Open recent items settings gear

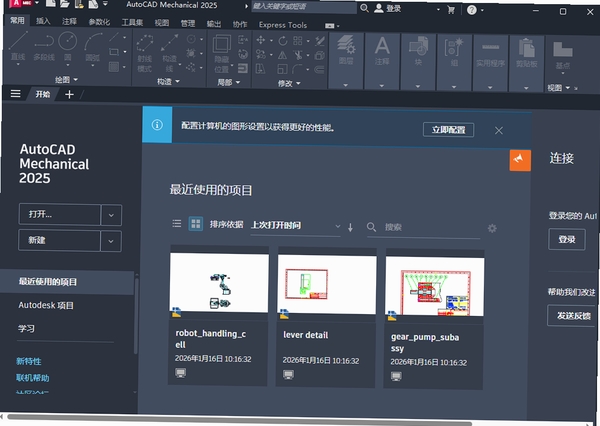tap(492, 229)
